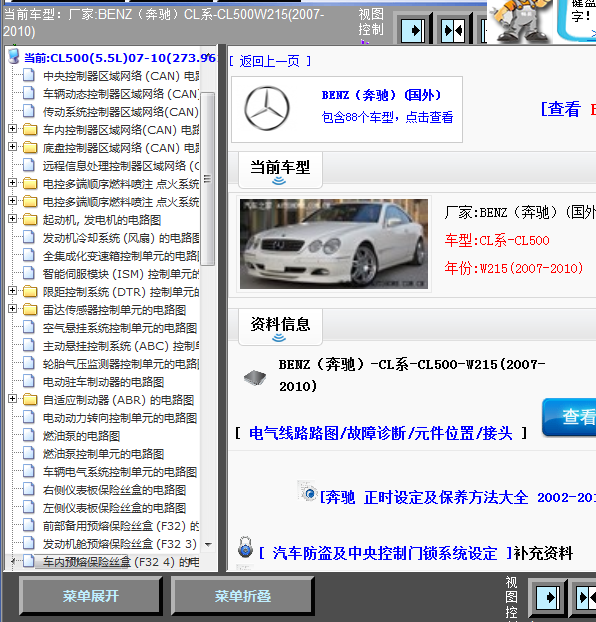Click gear page icon beside 奔驰 正时设定 link
The width and height of the screenshot is (596, 622).
[x=308, y=491]
